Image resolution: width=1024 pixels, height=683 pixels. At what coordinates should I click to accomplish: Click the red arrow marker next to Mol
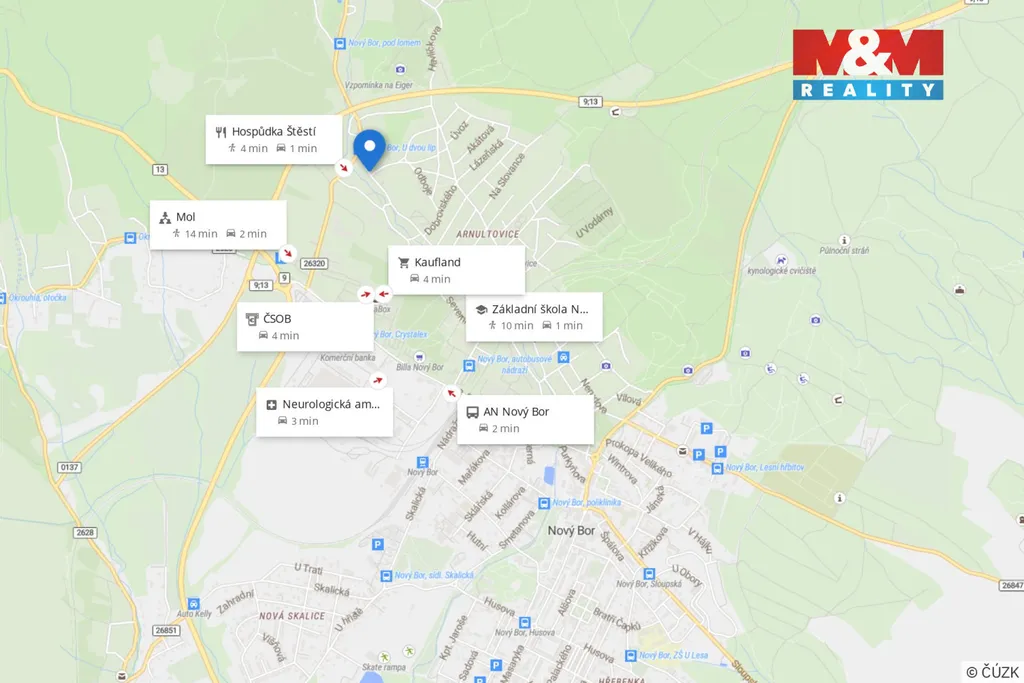click(x=287, y=253)
